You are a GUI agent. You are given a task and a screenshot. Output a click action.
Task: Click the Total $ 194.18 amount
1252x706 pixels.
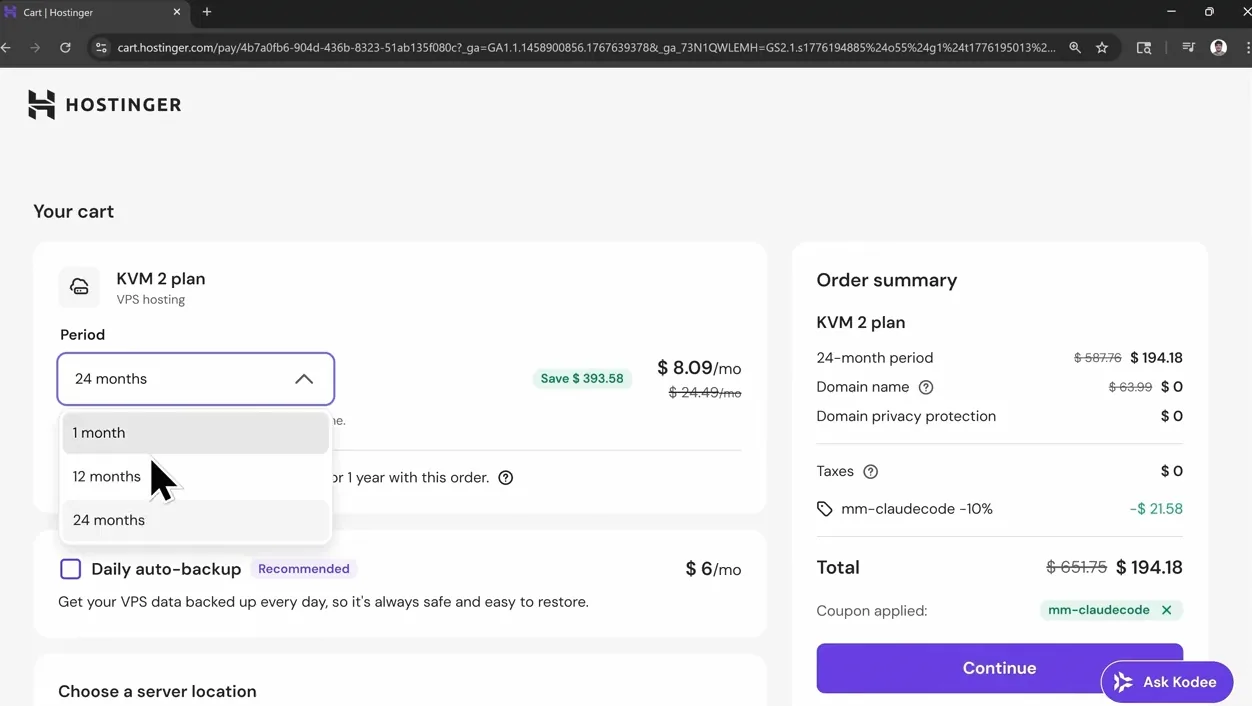(1149, 567)
